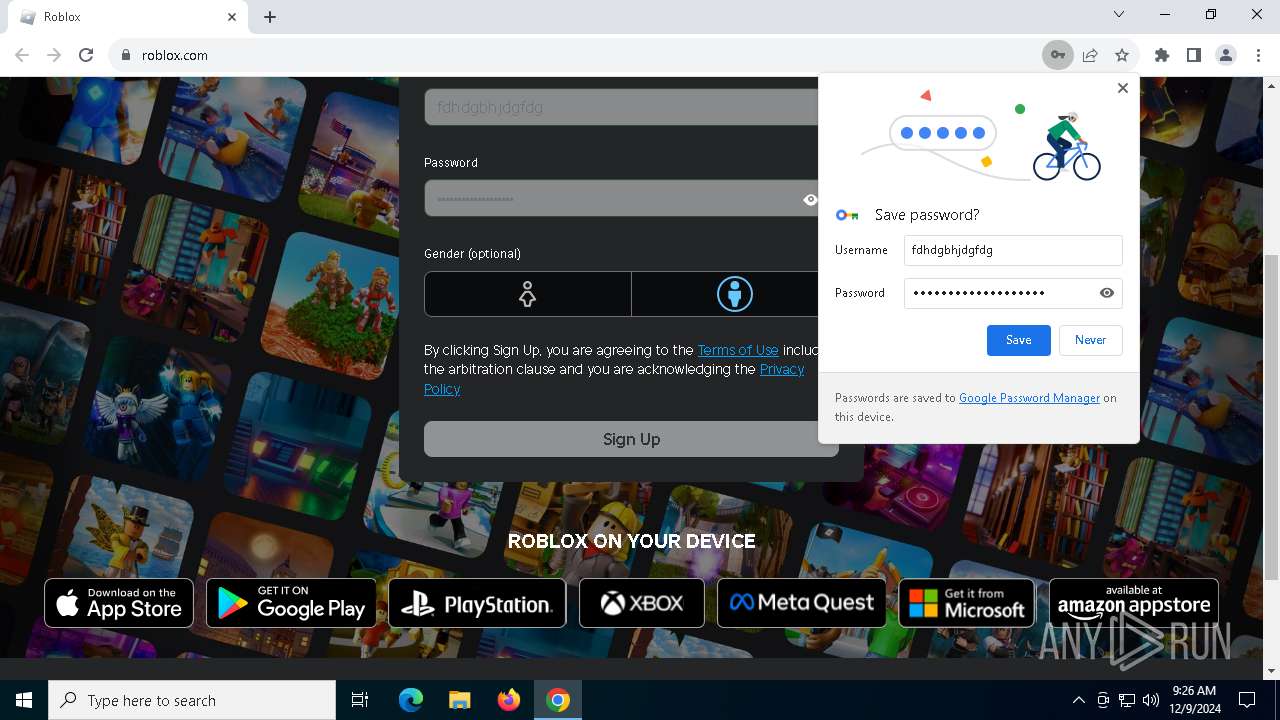Viewport: 1280px width, 720px height.
Task: Click the forward navigation arrow
Action: (x=54, y=55)
